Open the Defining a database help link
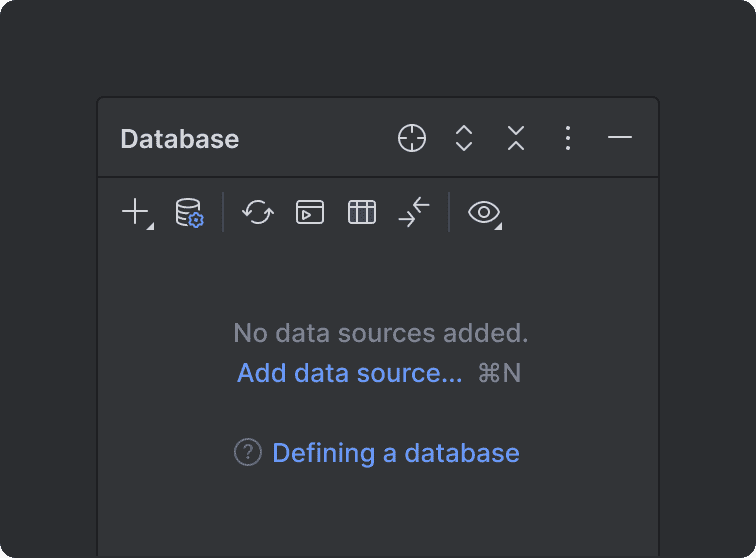 (396, 453)
